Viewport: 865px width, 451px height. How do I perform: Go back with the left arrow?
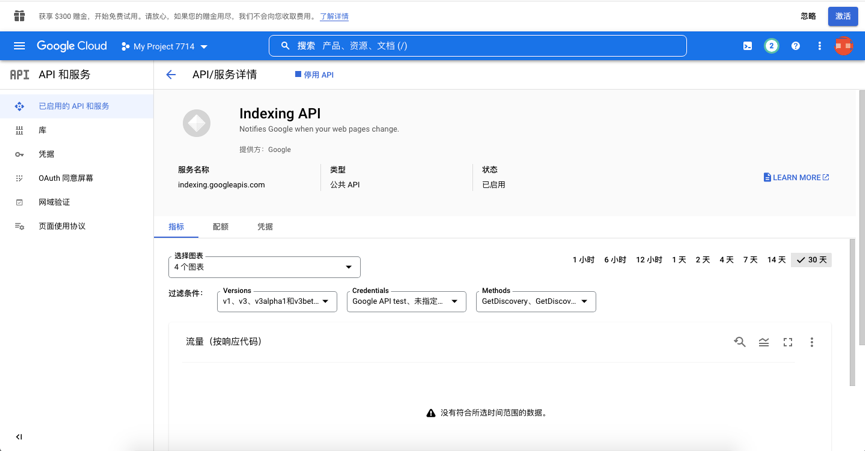point(171,74)
